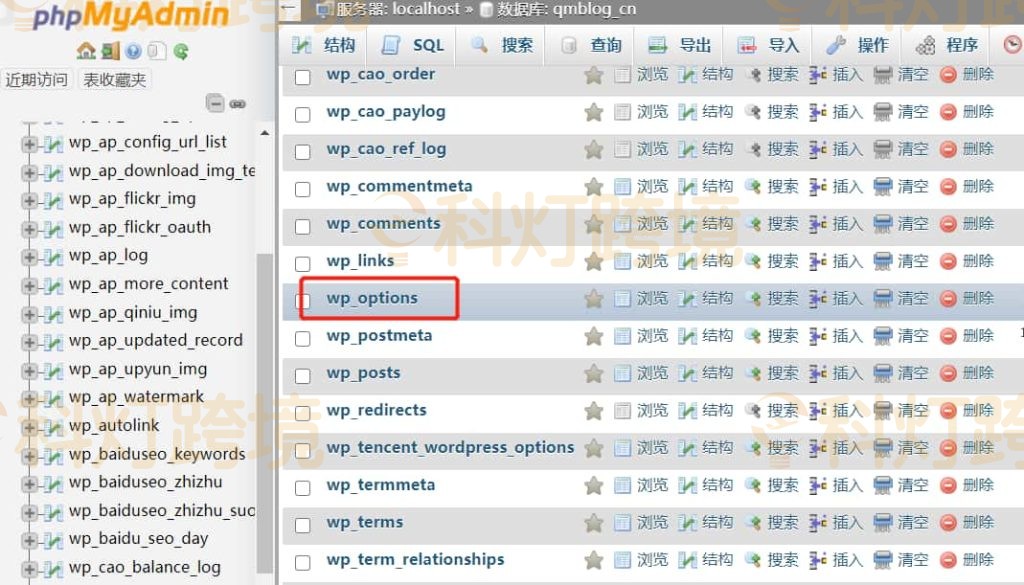Open the wp_options table link

coord(372,298)
